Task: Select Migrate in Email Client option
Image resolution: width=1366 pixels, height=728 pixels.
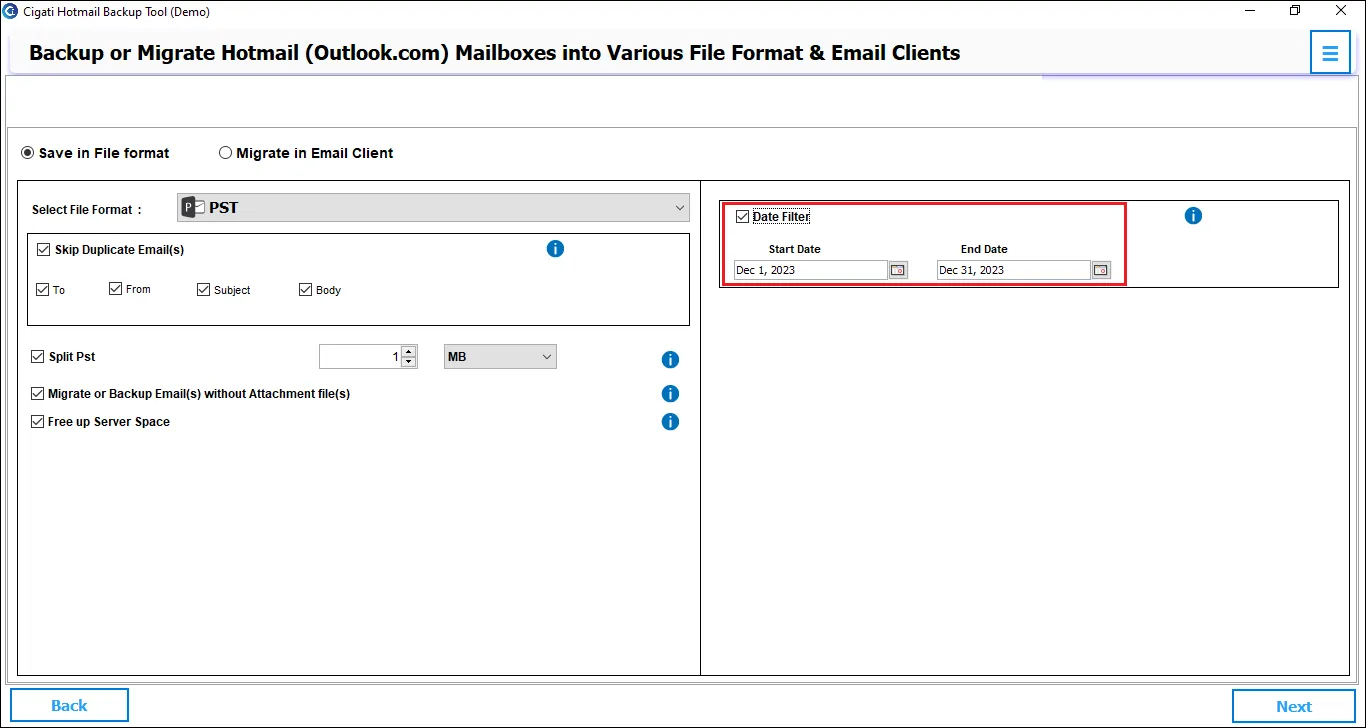Action: [306, 153]
